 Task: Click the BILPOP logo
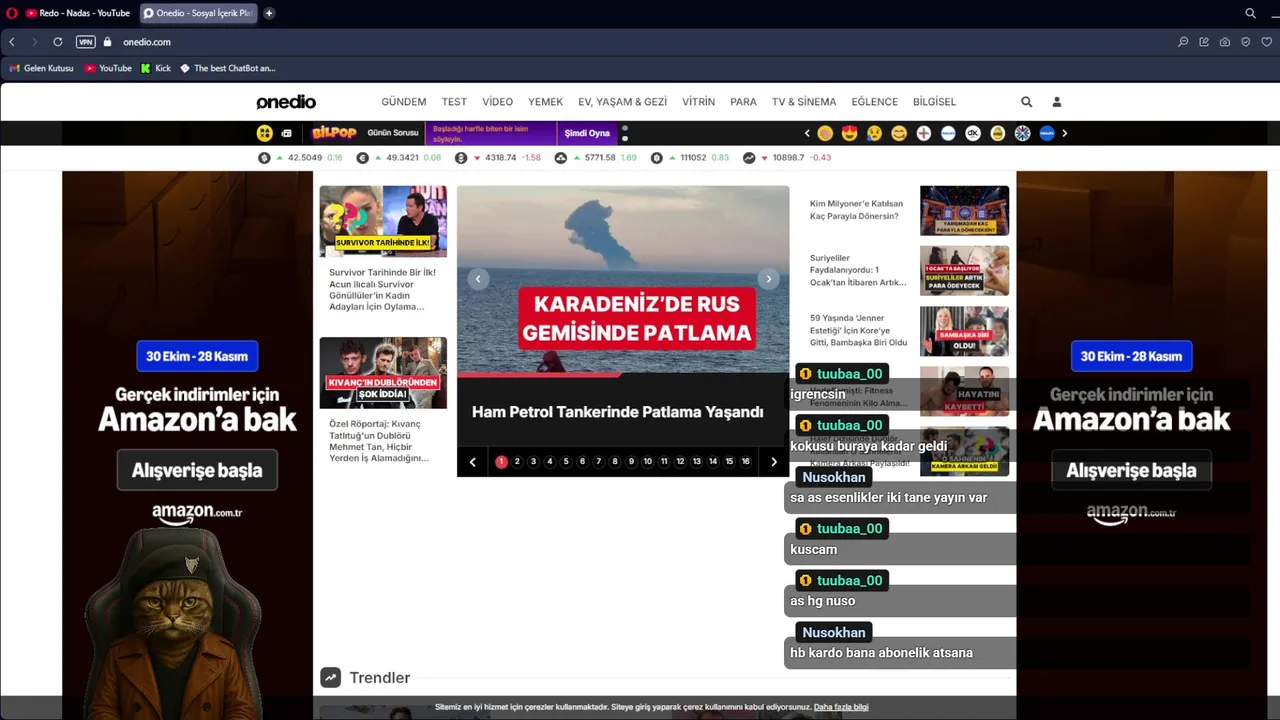tap(334, 133)
